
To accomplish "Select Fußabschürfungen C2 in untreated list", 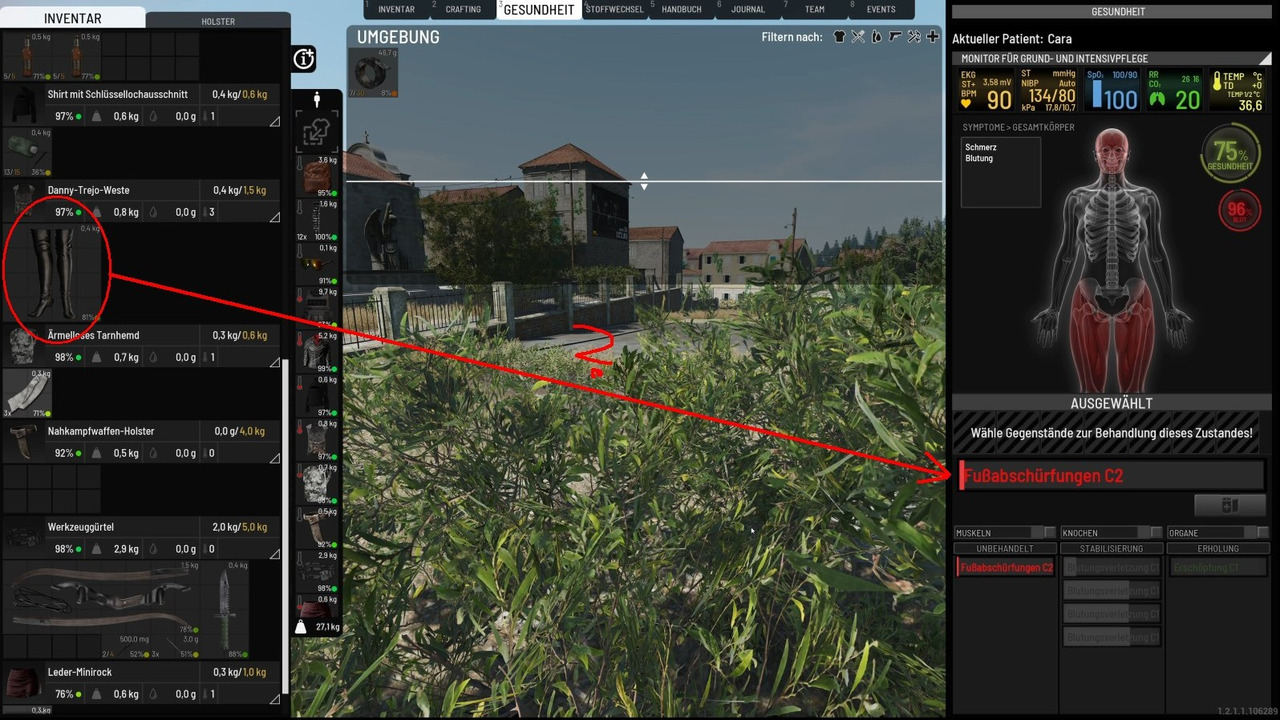I will pos(1005,568).
